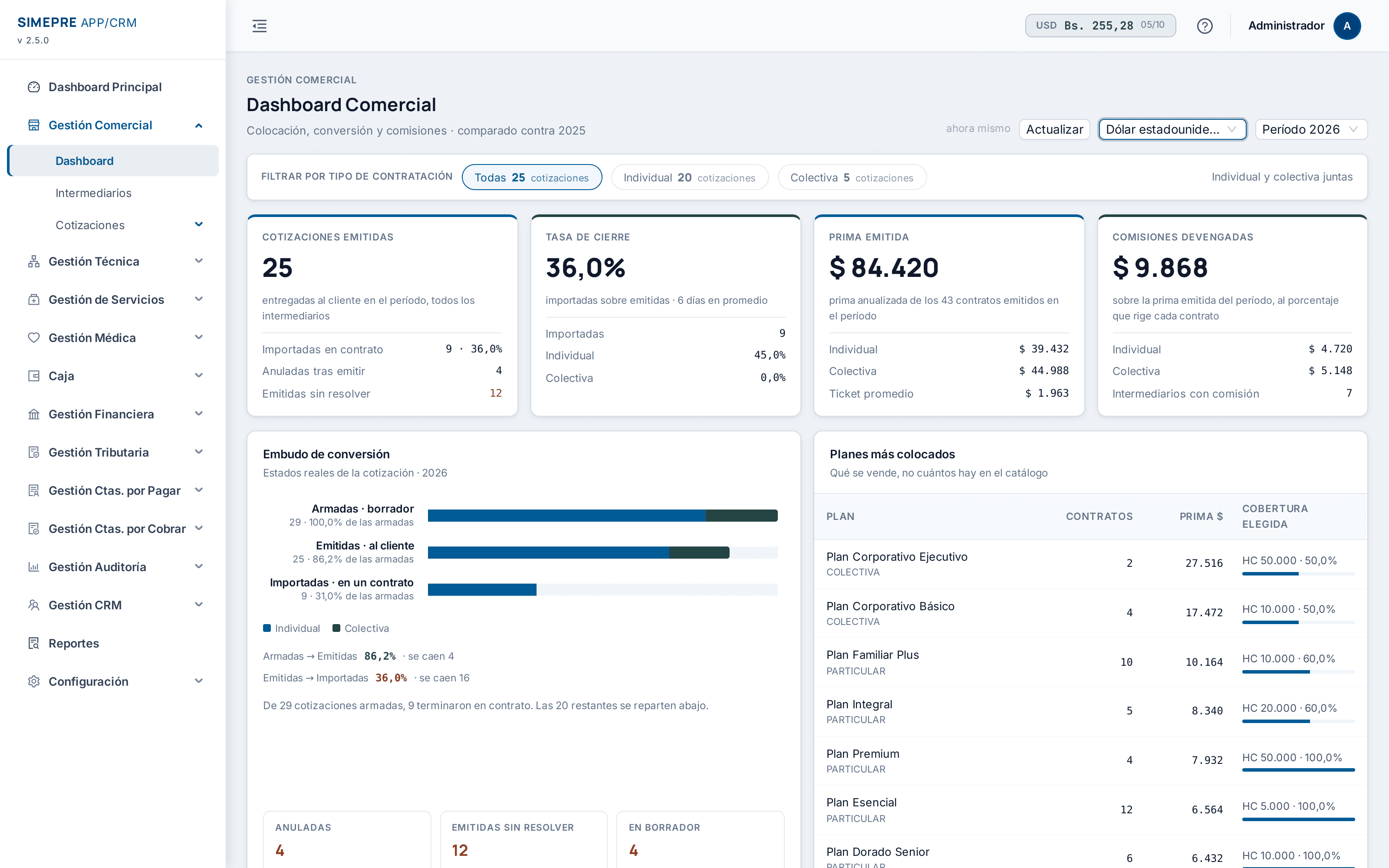Click the Plan Esencial row
This screenshot has height=868, width=1389.
point(1090,810)
